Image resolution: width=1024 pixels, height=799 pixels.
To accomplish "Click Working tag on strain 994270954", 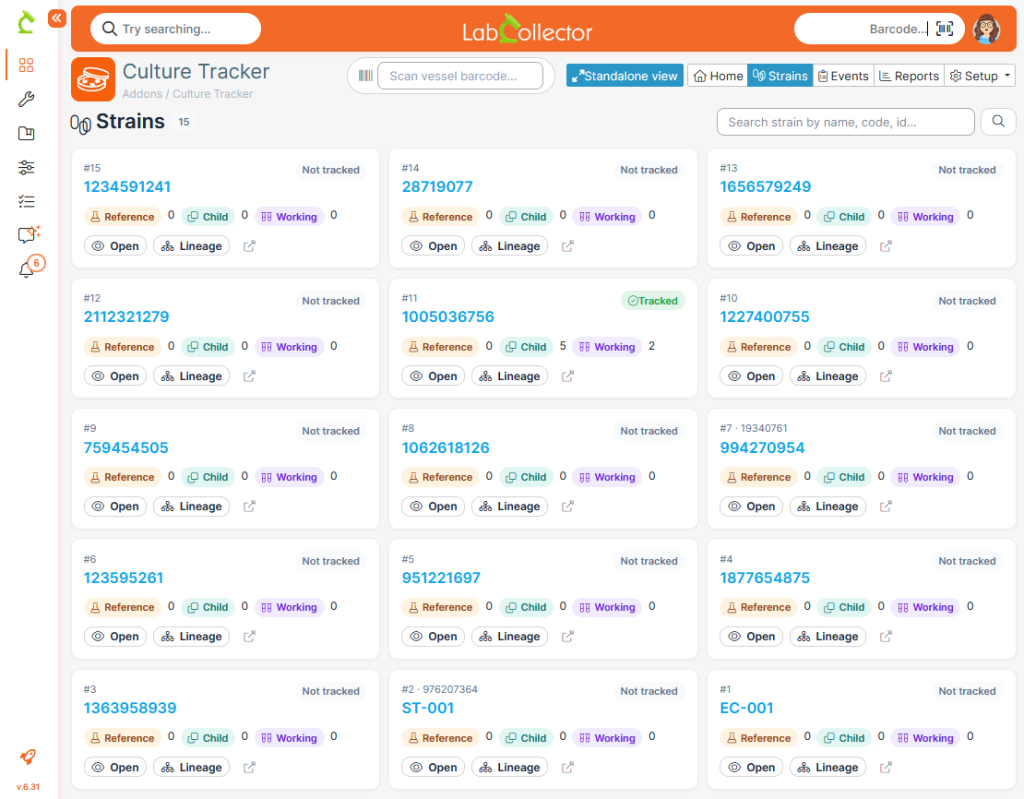I will pyautogui.click(x=925, y=477).
